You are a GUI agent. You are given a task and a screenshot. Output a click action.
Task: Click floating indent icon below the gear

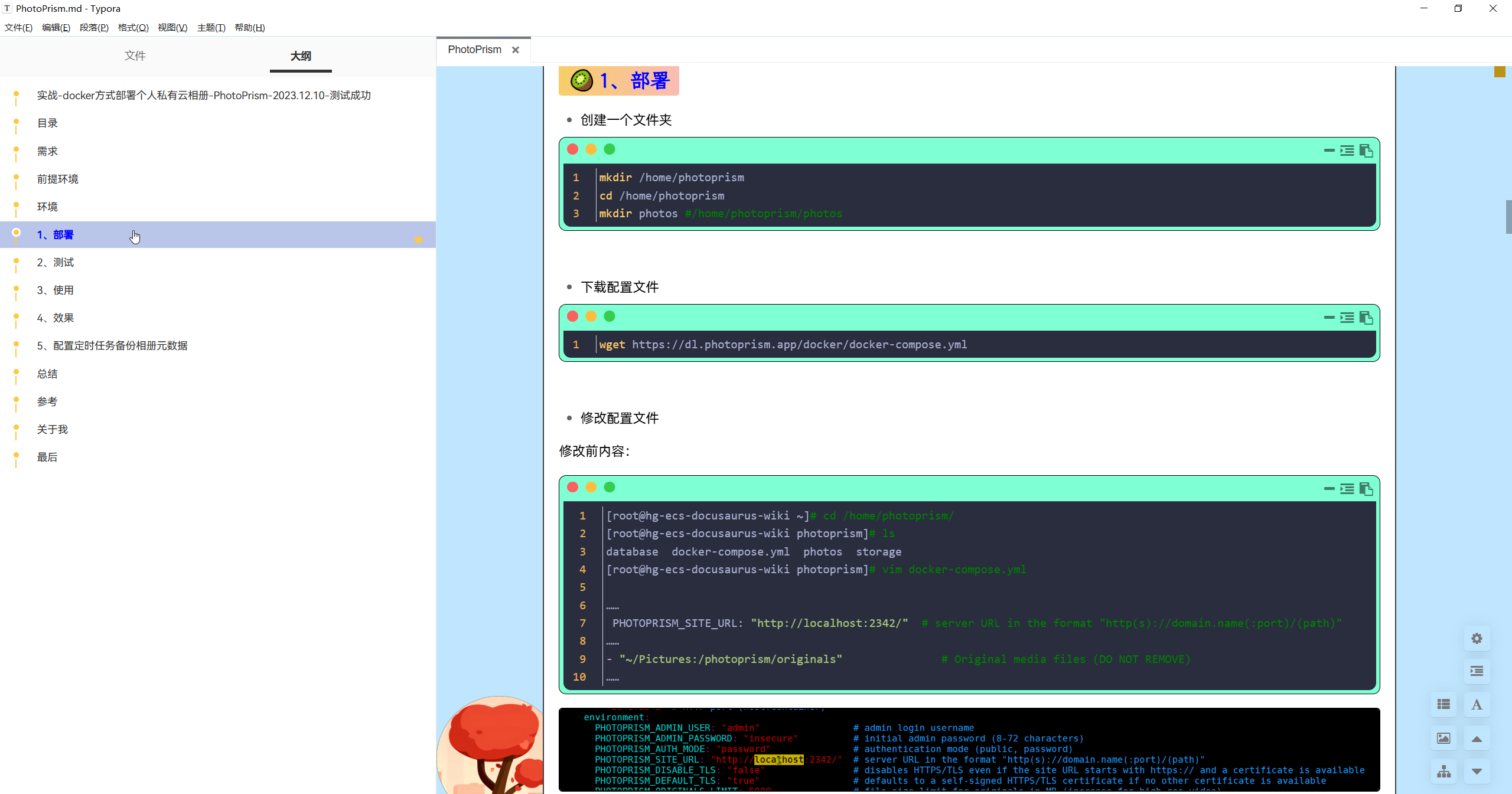(1477, 671)
